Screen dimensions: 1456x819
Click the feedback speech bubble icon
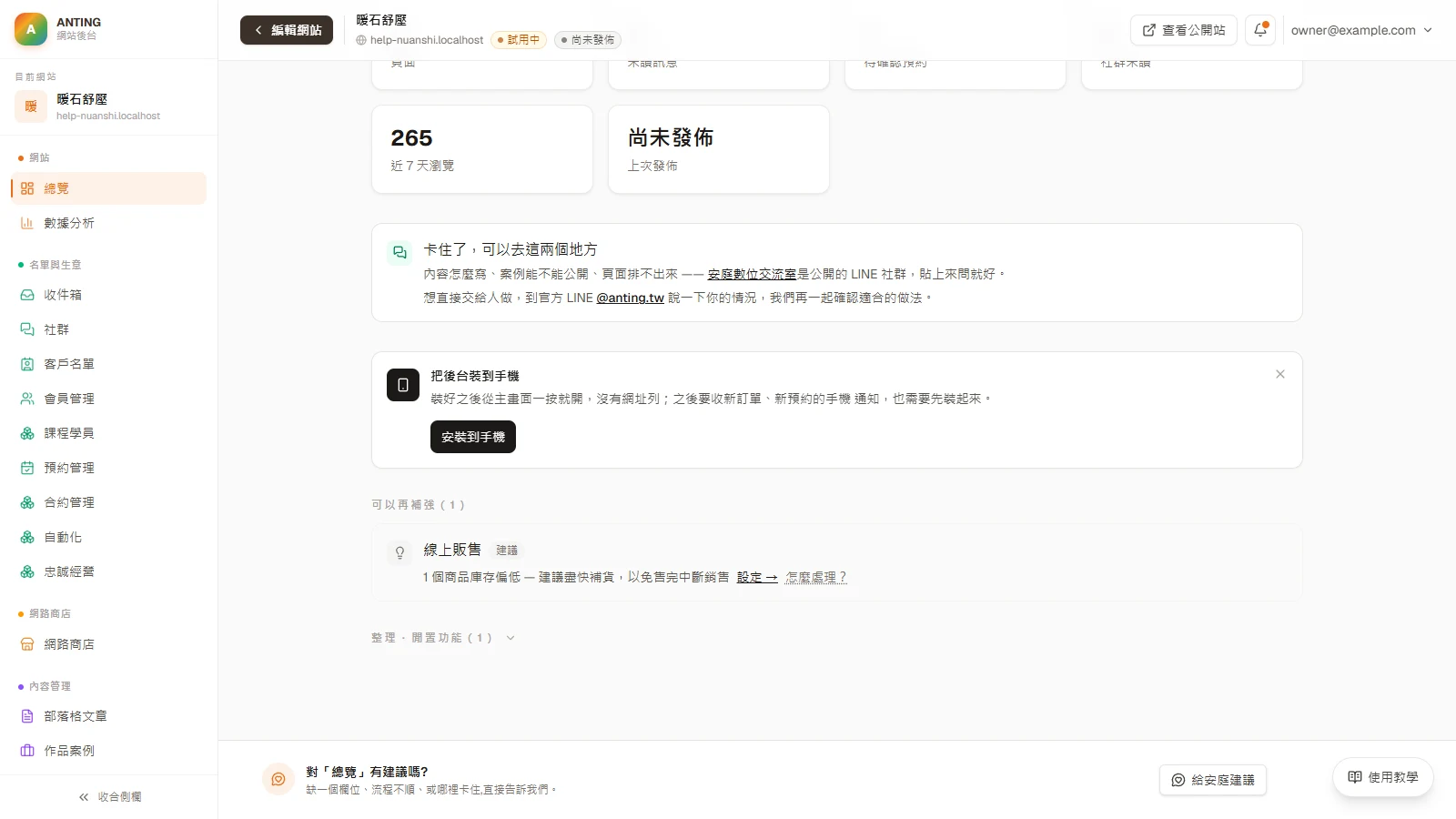pos(278,779)
